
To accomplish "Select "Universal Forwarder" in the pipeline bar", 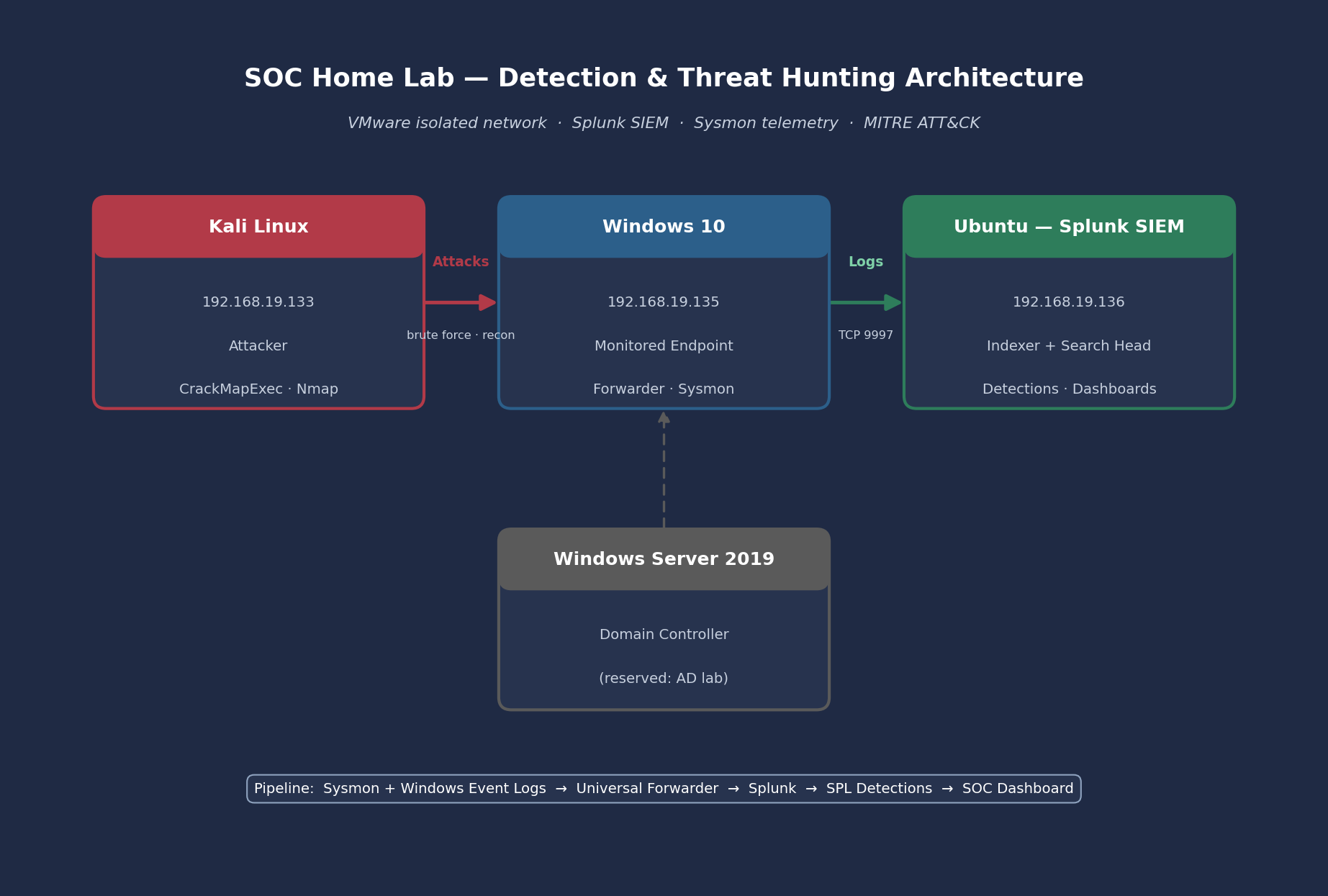I will (x=647, y=789).
